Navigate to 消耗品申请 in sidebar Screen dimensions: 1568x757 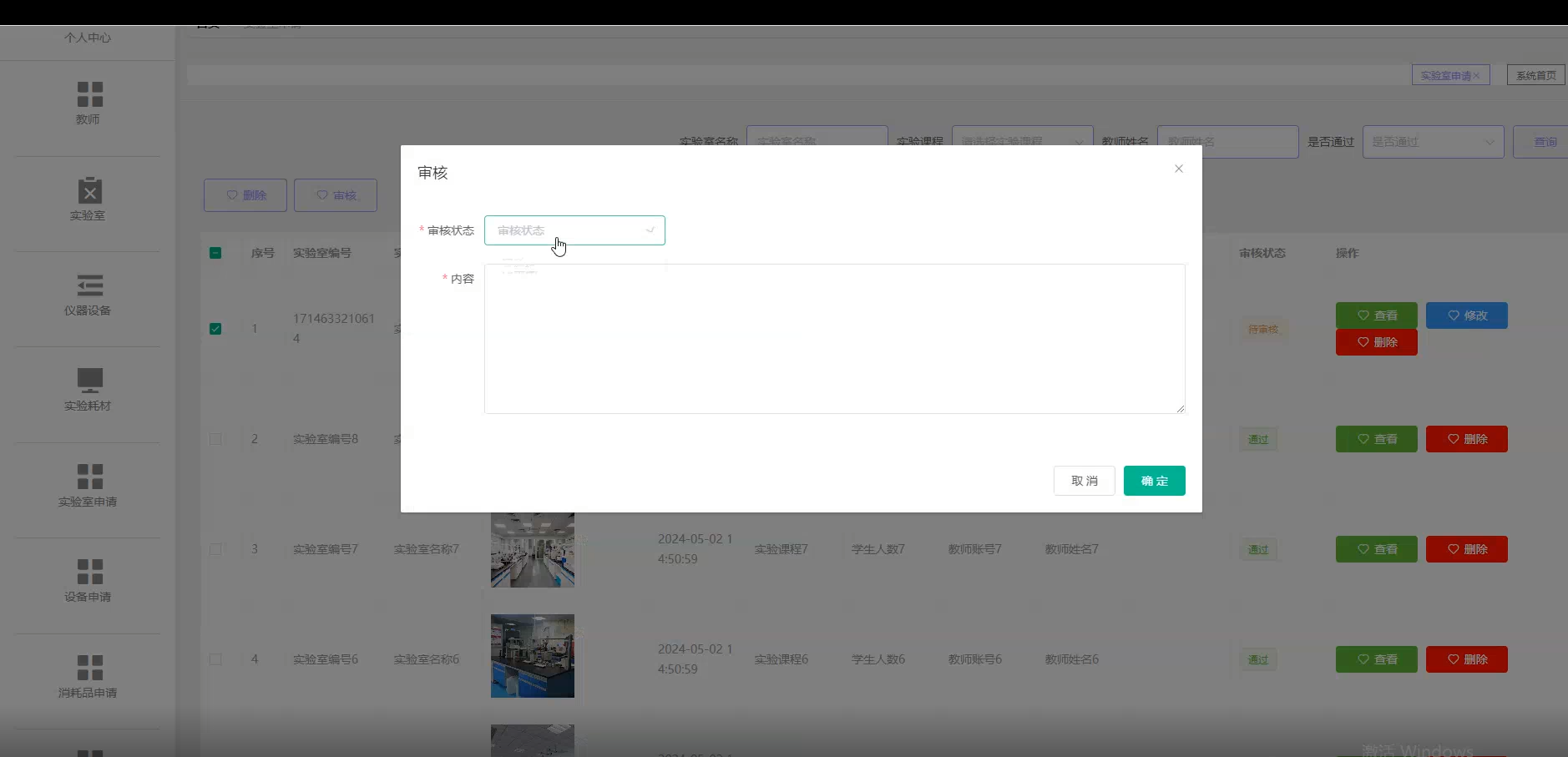tap(89, 676)
